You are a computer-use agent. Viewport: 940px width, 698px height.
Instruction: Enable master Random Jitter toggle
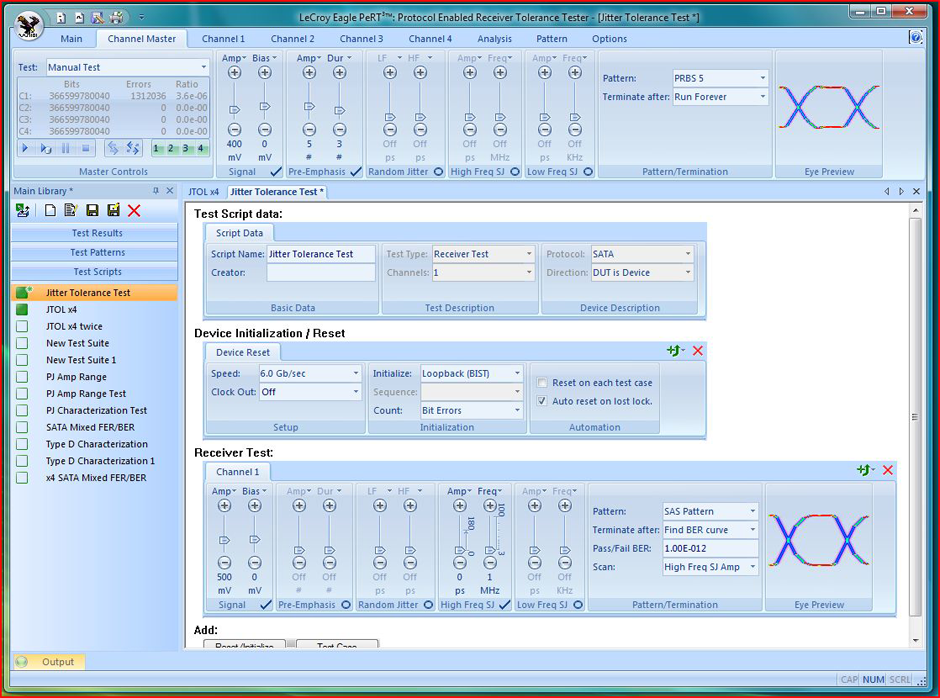tap(438, 172)
